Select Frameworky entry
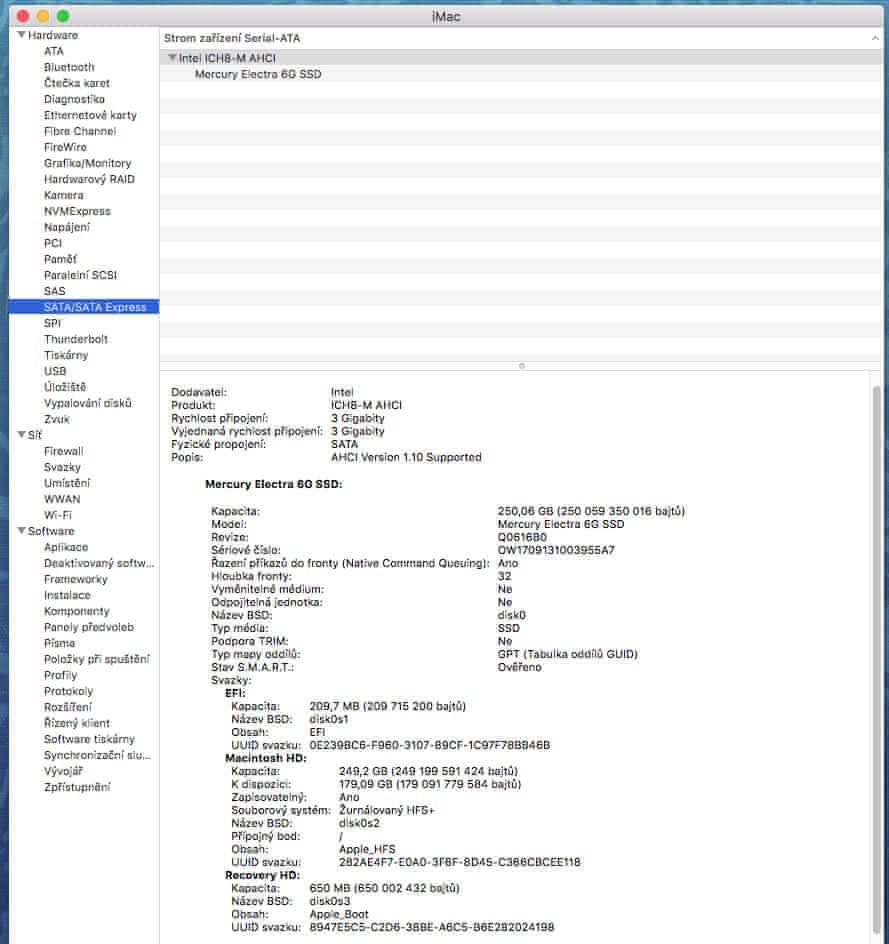Viewport: 889px width, 944px height. point(76,579)
